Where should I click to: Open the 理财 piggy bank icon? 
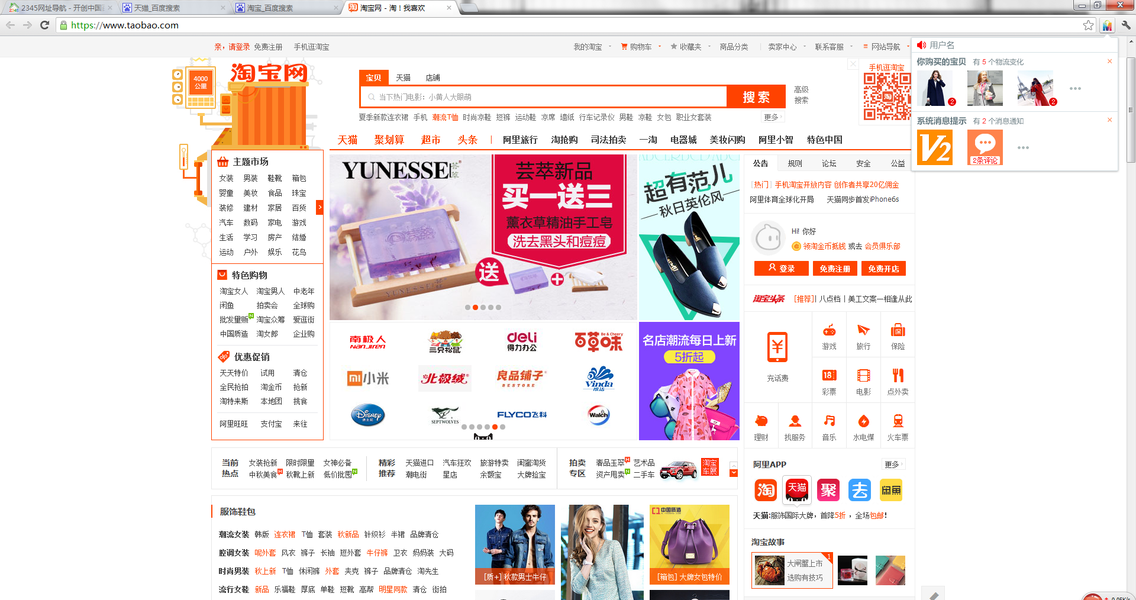761,421
